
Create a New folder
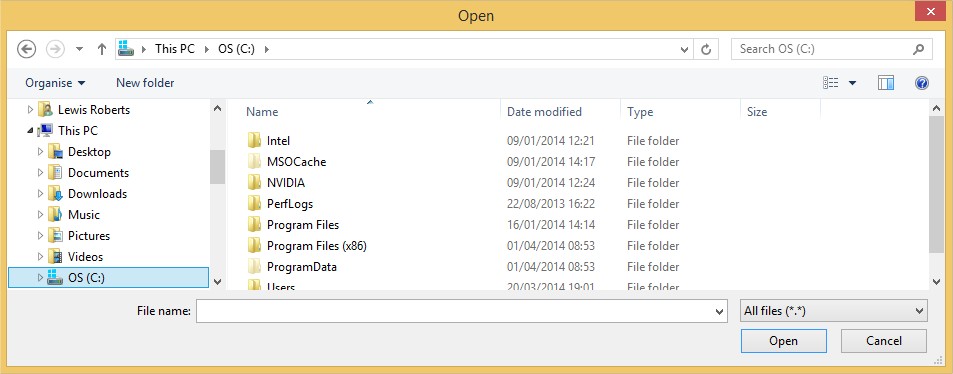click(x=145, y=83)
